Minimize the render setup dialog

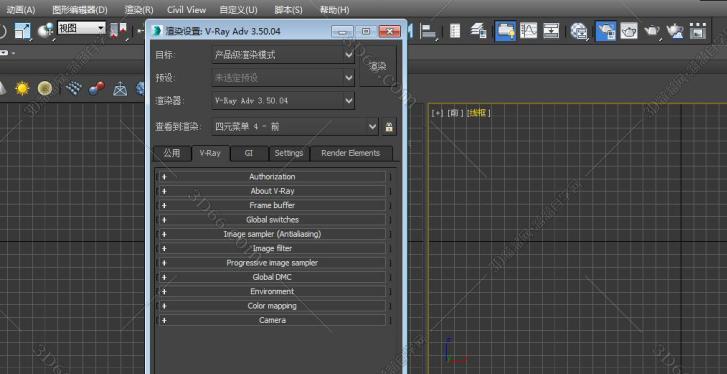342,32
